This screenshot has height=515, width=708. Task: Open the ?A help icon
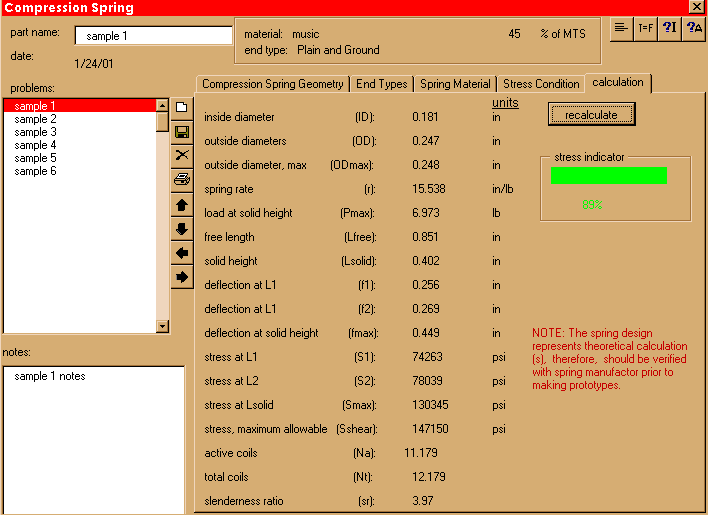[x=694, y=29]
